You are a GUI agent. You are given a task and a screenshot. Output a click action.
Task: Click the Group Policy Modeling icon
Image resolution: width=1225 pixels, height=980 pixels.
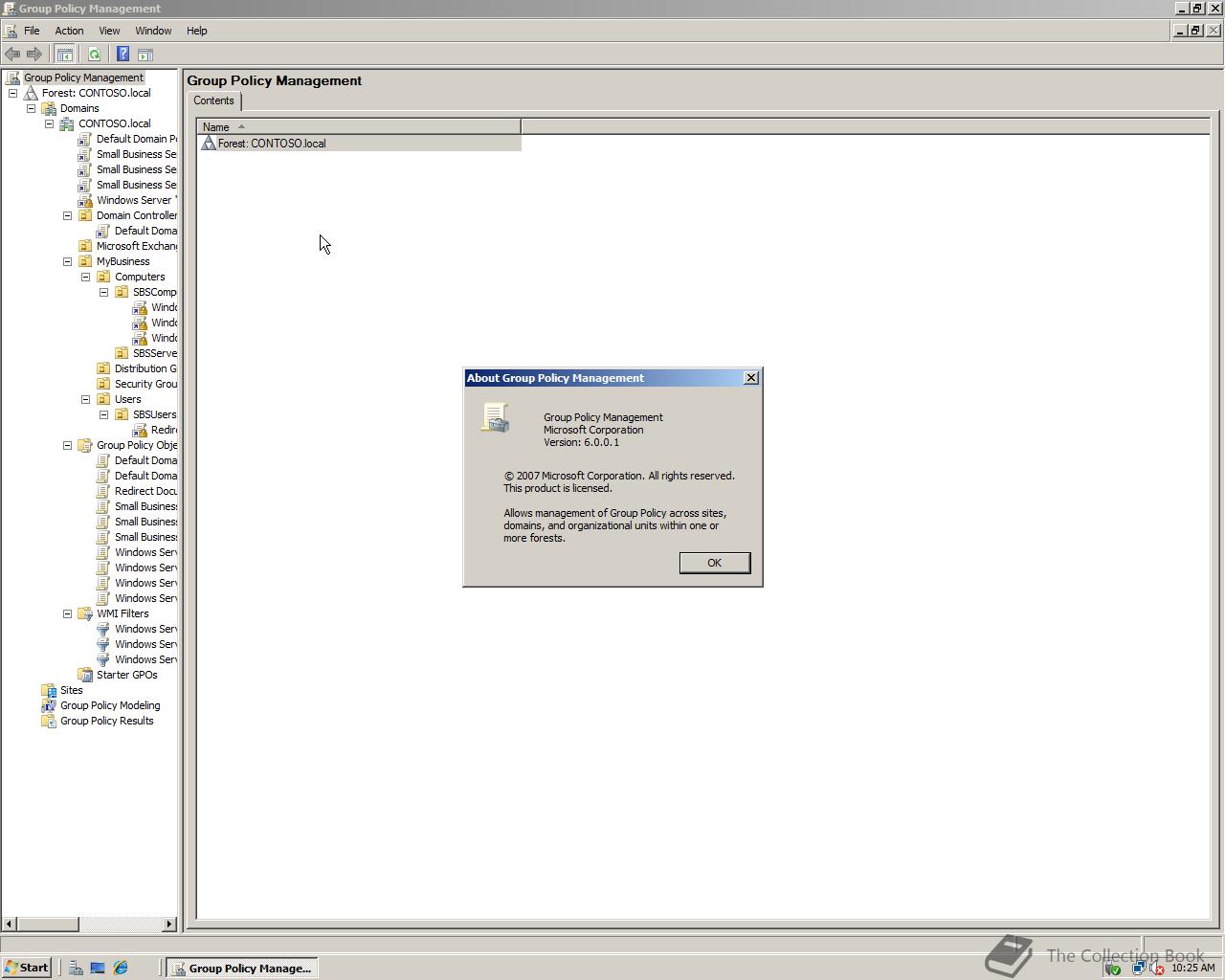(x=49, y=705)
